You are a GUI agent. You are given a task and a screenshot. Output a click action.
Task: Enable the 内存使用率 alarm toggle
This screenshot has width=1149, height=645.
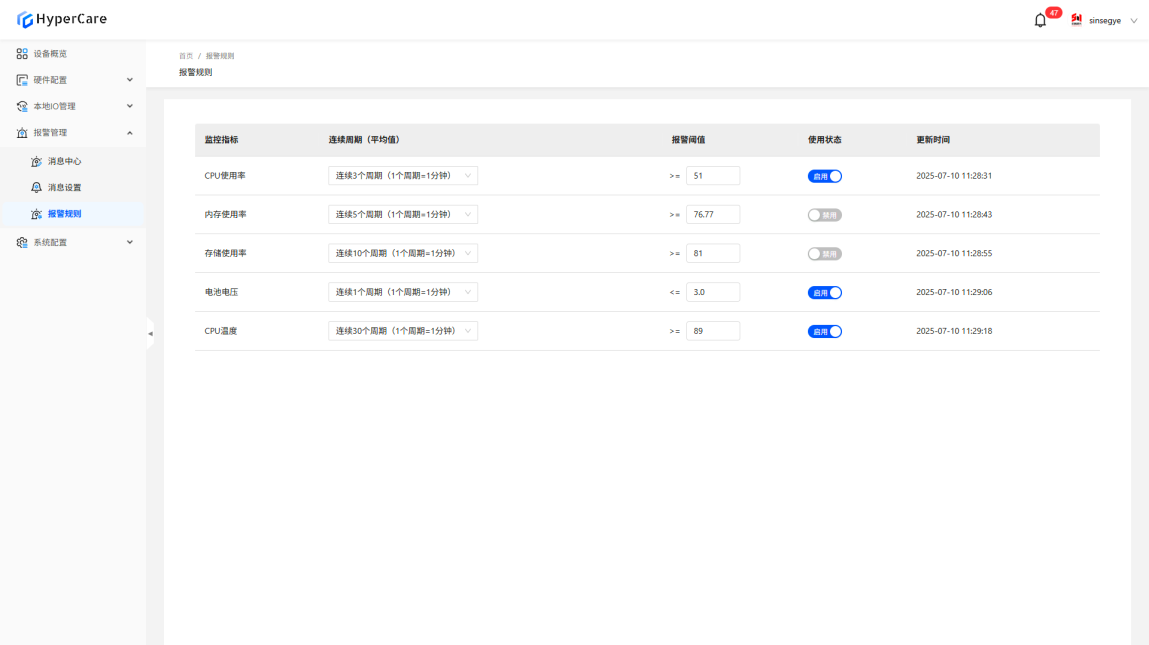[x=824, y=215]
